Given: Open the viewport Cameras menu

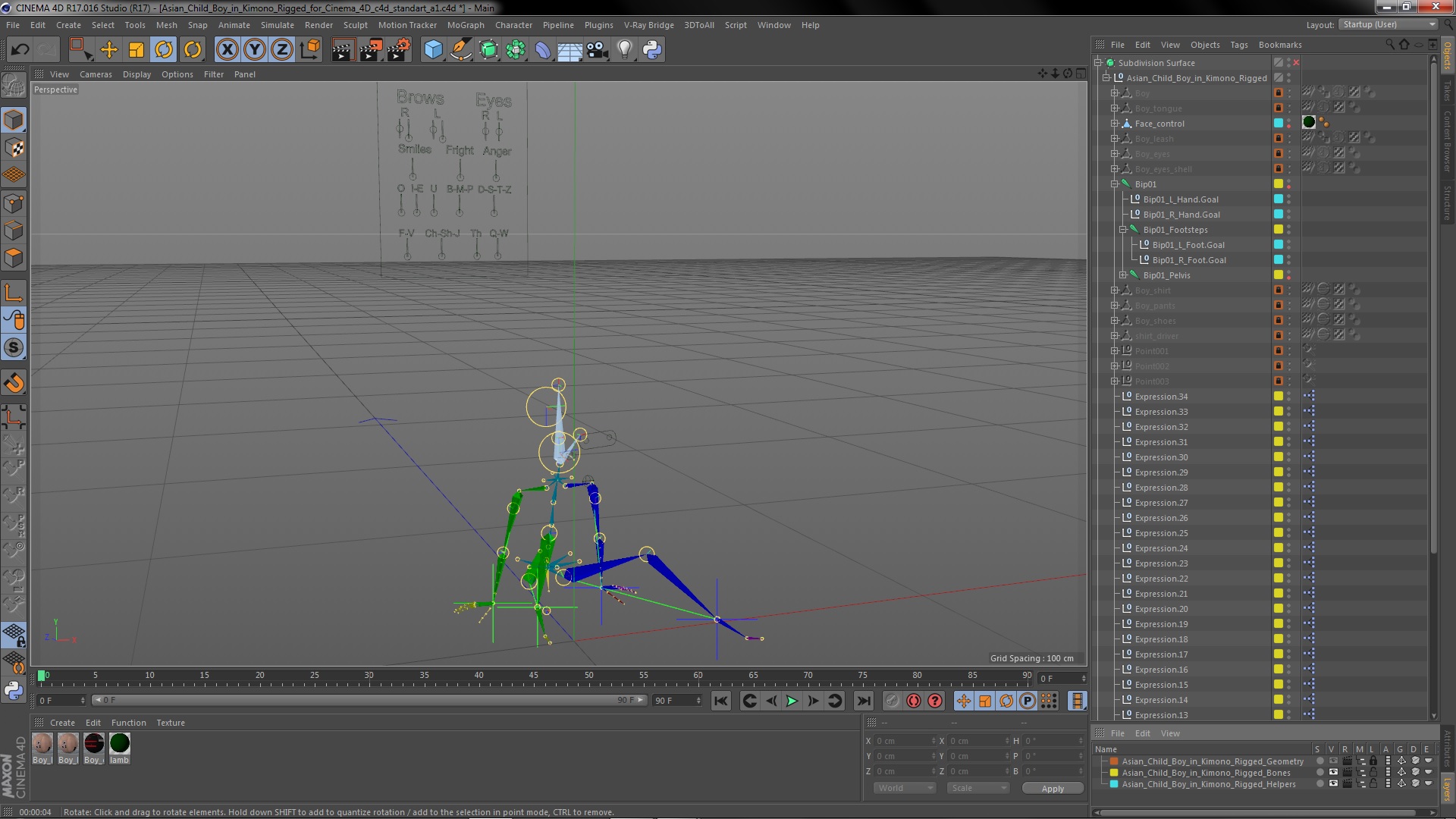Looking at the screenshot, I should click(x=96, y=74).
